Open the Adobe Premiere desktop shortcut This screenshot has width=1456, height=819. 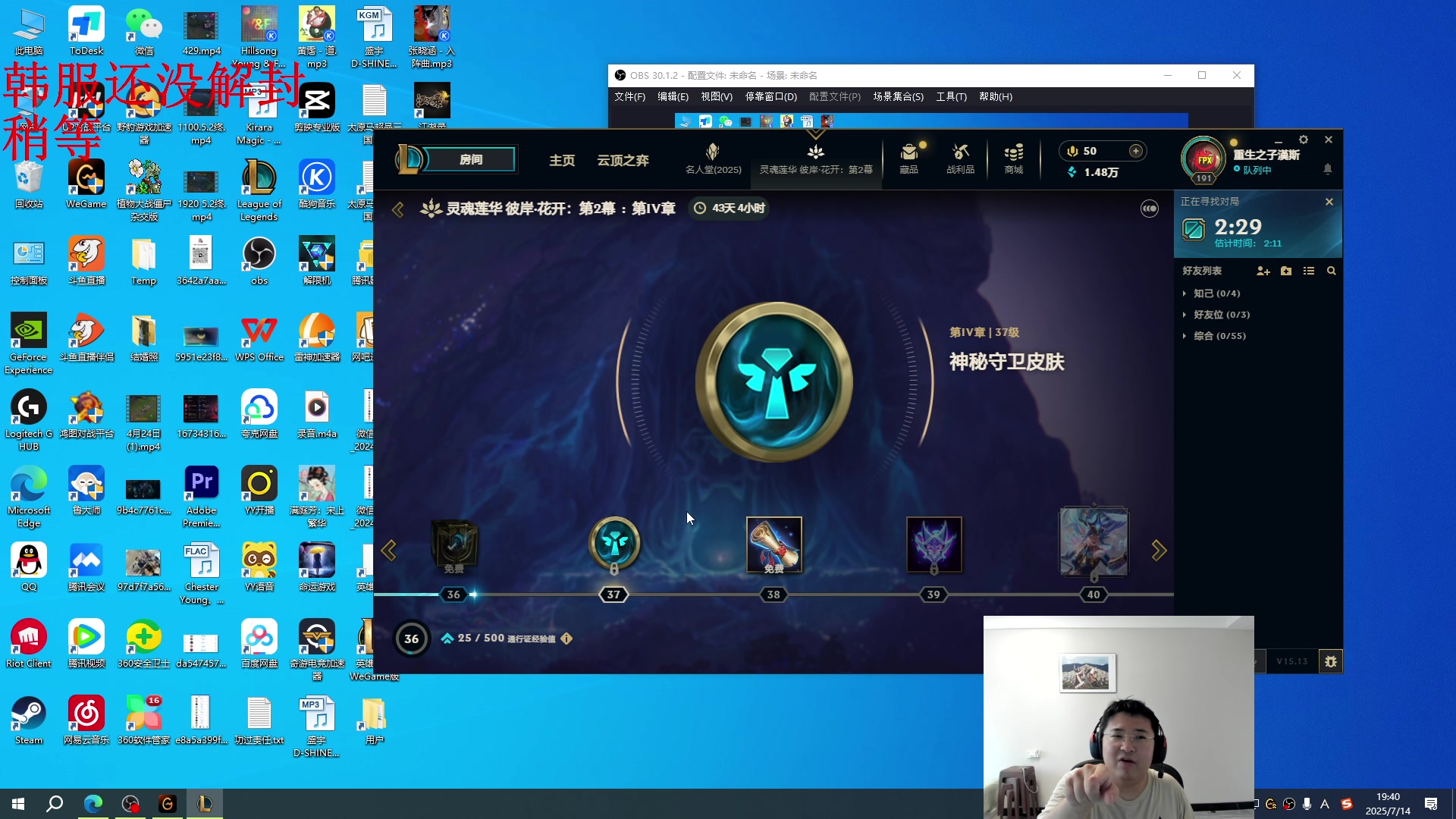202,497
